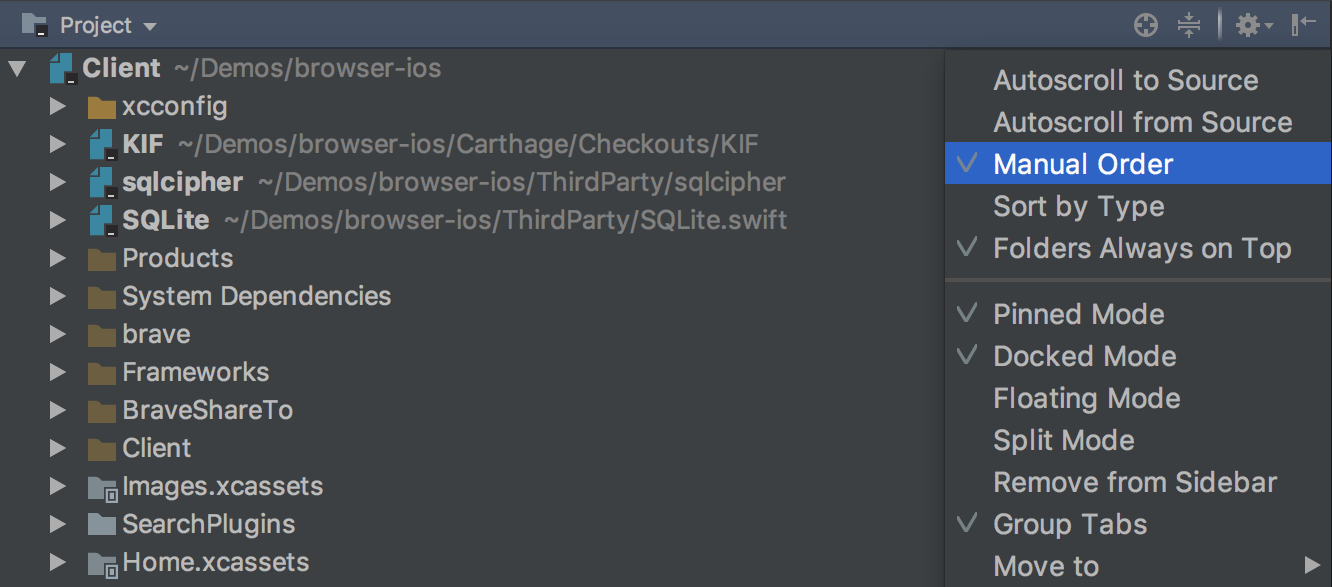The image size is (1332, 587).
Task: Select Sort by Type menu item
Action: pyautogui.click(x=1078, y=207)
